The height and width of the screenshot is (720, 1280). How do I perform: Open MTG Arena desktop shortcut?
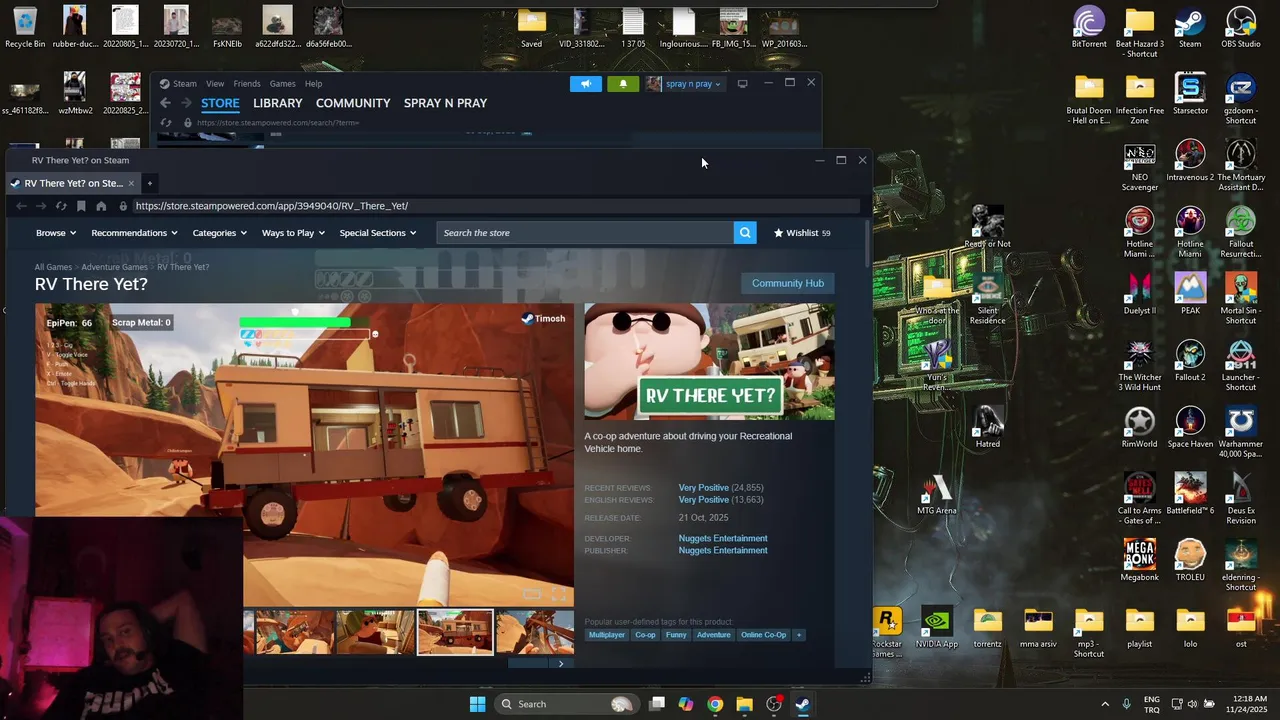point(937,494)
